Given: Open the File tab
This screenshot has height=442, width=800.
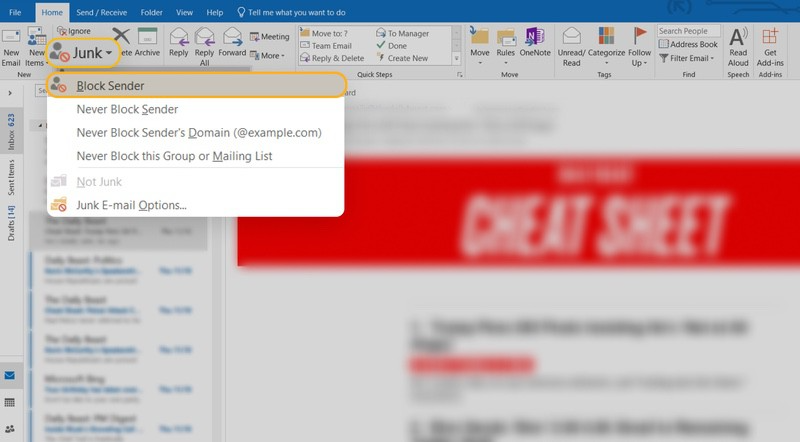Looking at the screenshot, I should [x=15, y=12].
